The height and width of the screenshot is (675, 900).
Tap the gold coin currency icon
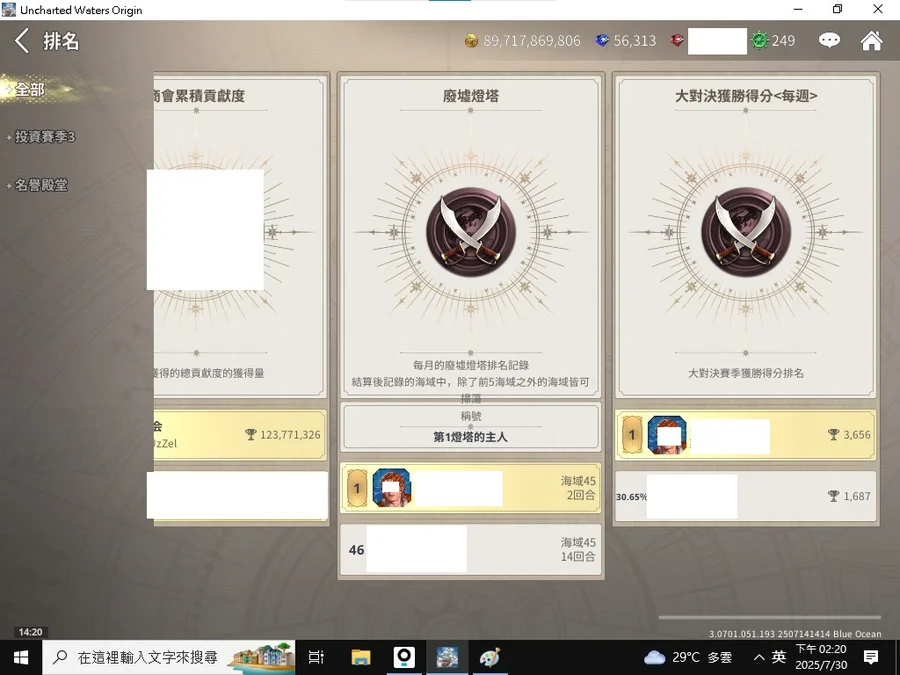point(471,41)
